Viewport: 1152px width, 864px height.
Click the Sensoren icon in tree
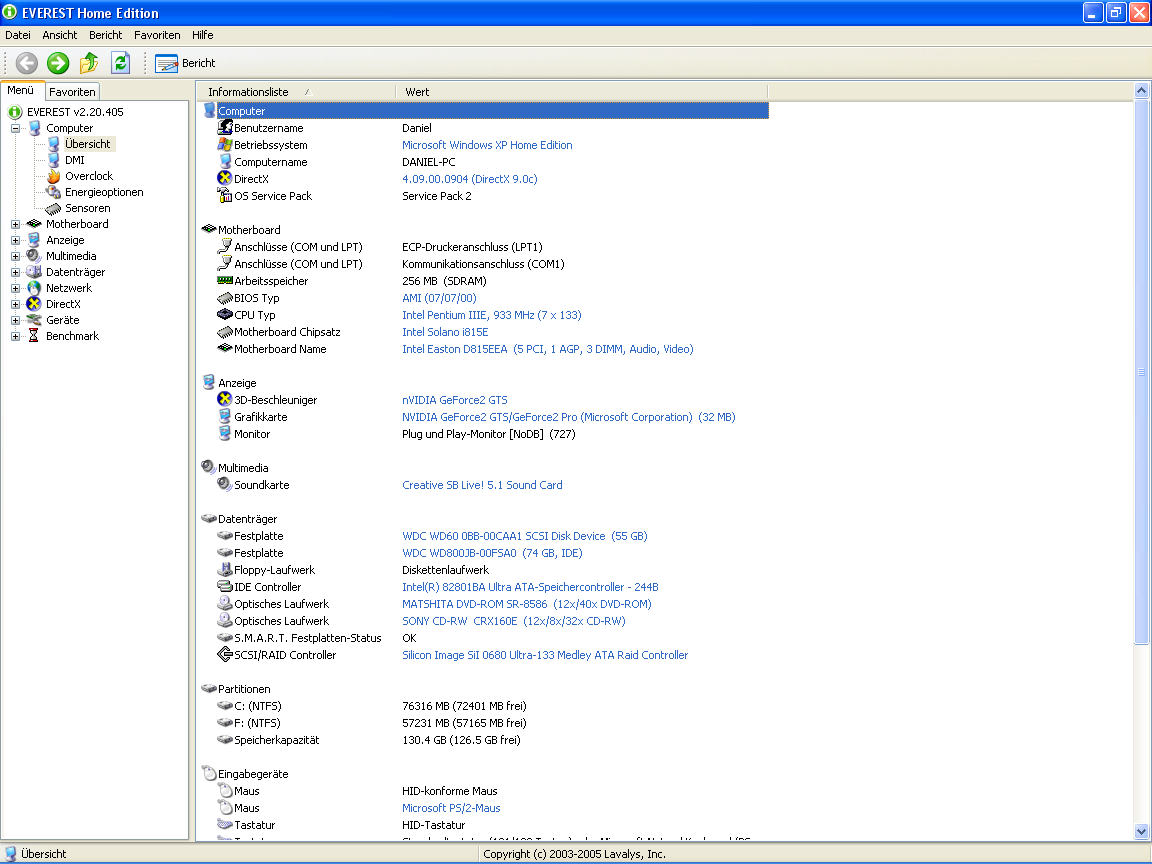tap(53, 209)
